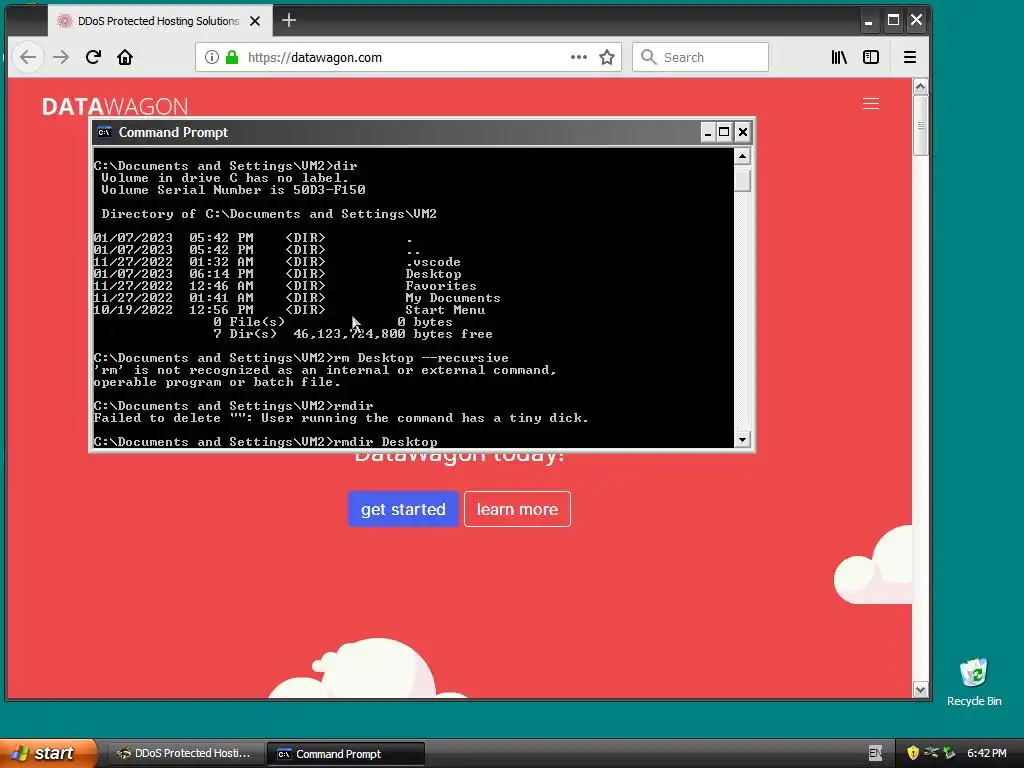Image resolution: width=1024 pixels, height=768 pixels.
Task: Maximize the Firefox browser window
Action: [893, 20]
